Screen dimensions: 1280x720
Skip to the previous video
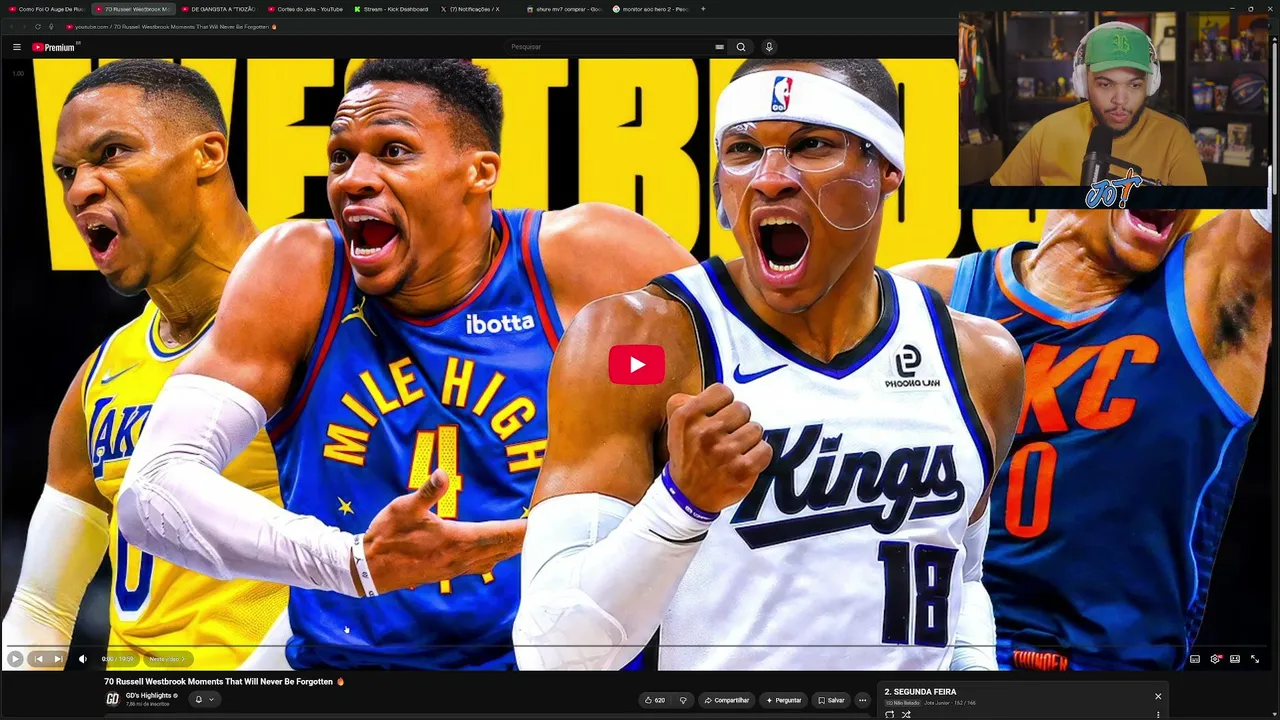click(38, 659)
